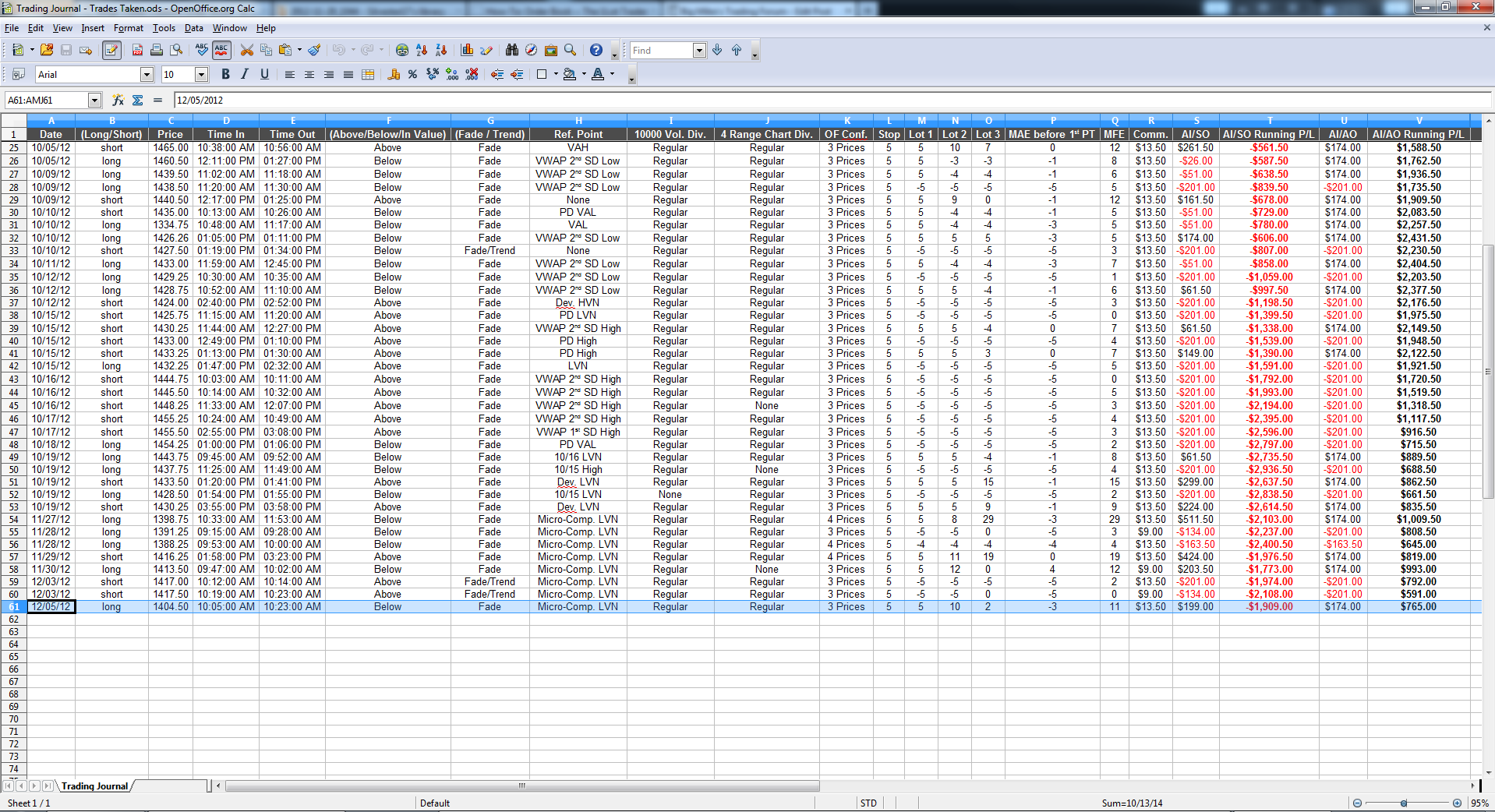
Task: Open the Zoom magnifier tool
Action: point(571,50)
